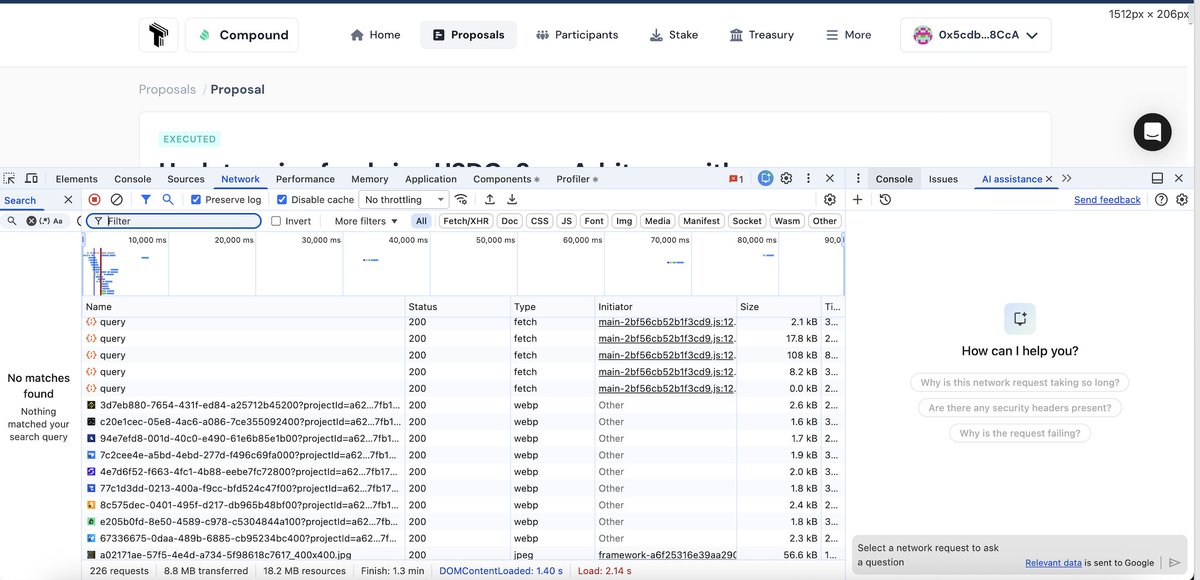Toggle drawer dock position icon
The width and height of the screenshot is (1200, 580).
pyautogui.click(x=1157, y=179)
